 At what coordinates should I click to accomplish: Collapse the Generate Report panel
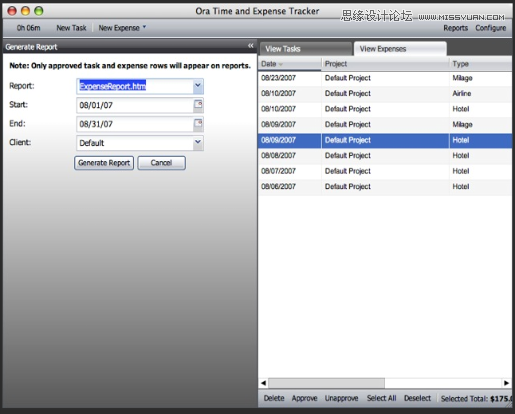point(251,46)
